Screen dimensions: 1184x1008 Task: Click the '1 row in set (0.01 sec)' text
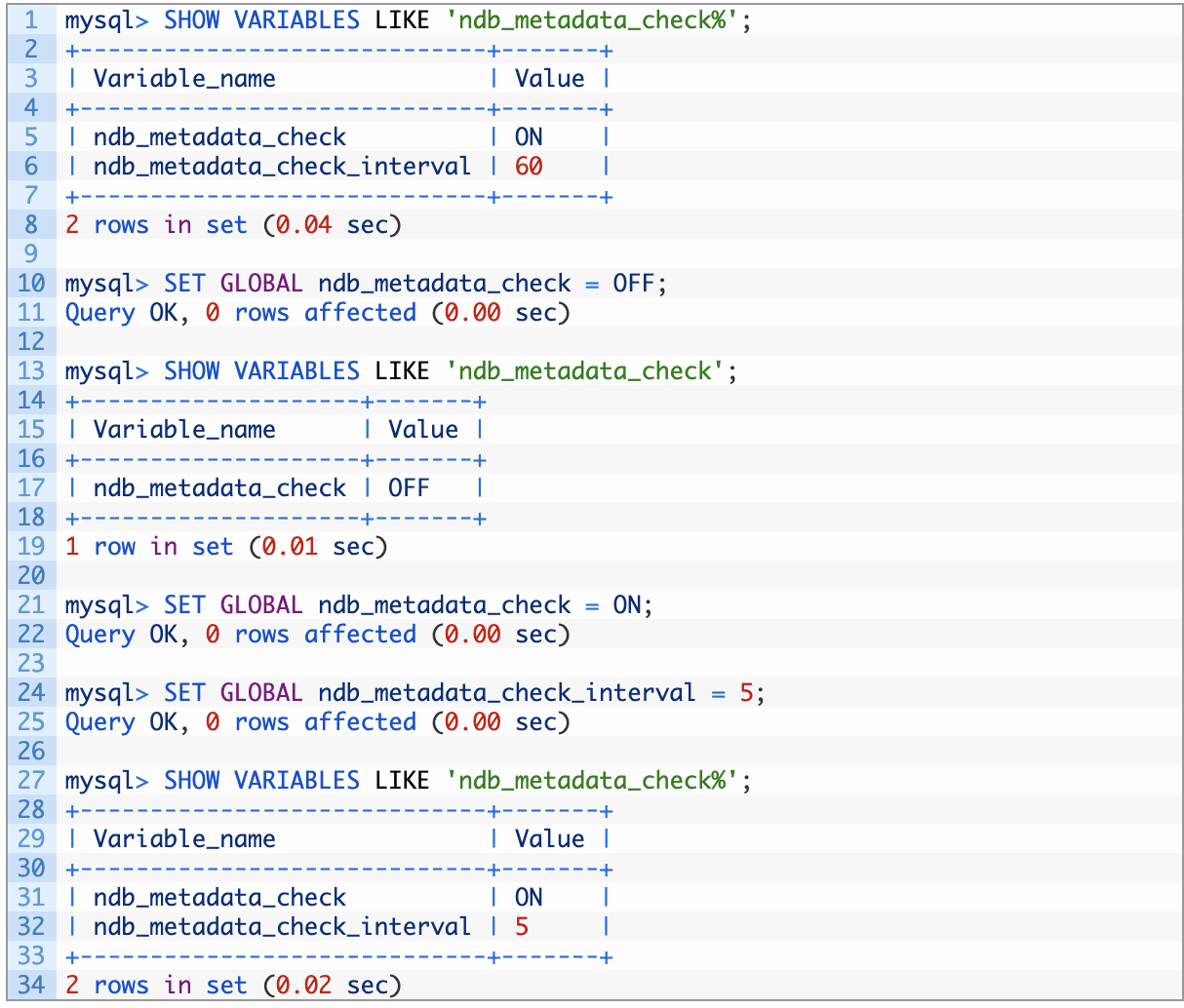pos(226,547)
